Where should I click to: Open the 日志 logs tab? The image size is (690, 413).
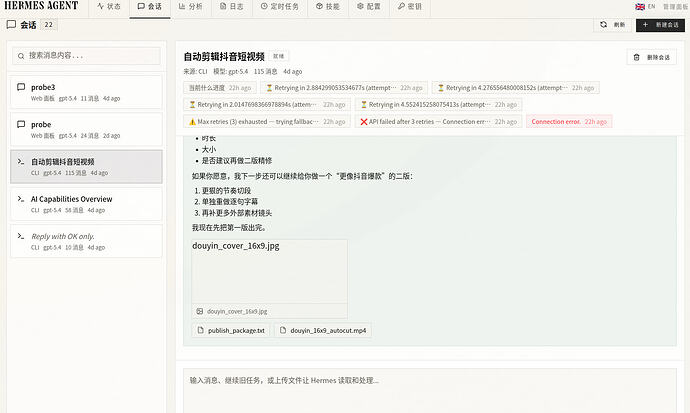click(231, 7)
